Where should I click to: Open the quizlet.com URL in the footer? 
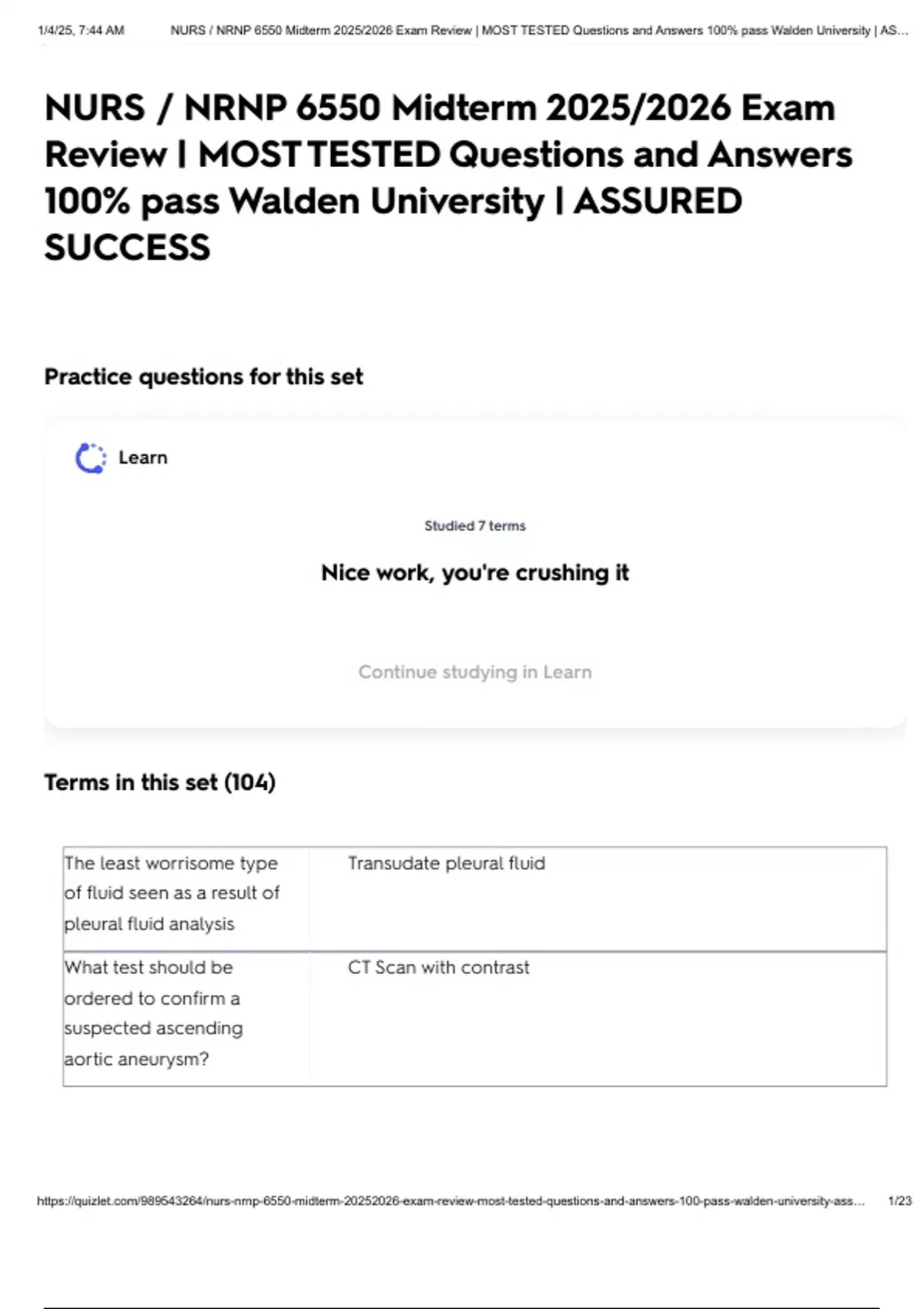[x=450, y=1201]
